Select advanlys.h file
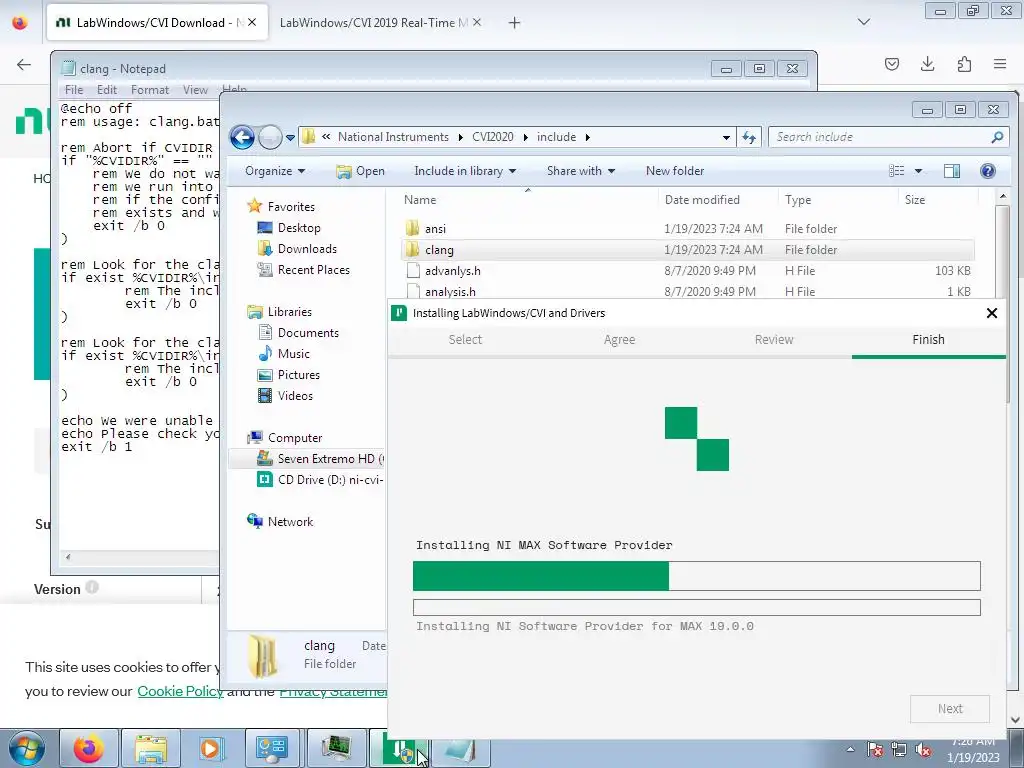 click(x=688, y=270)
